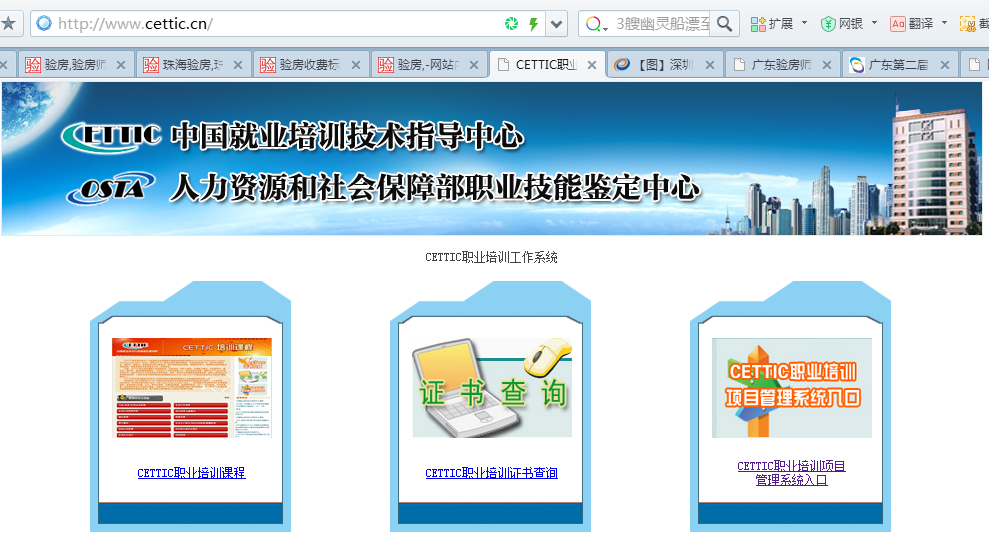Close the 验房,验房师 tab
This screenshot has width=989, height=540.
(x=121, y=65)
